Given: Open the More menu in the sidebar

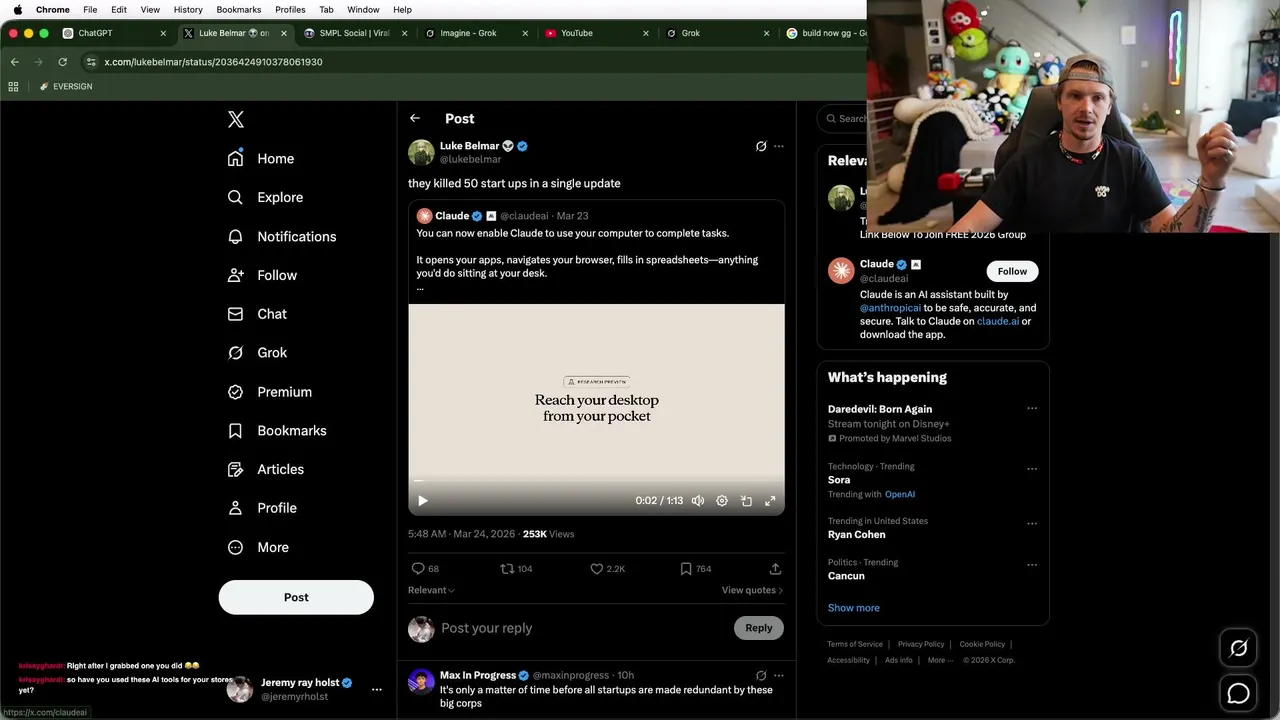Looking at the screenshot, I should coord(258,548).
